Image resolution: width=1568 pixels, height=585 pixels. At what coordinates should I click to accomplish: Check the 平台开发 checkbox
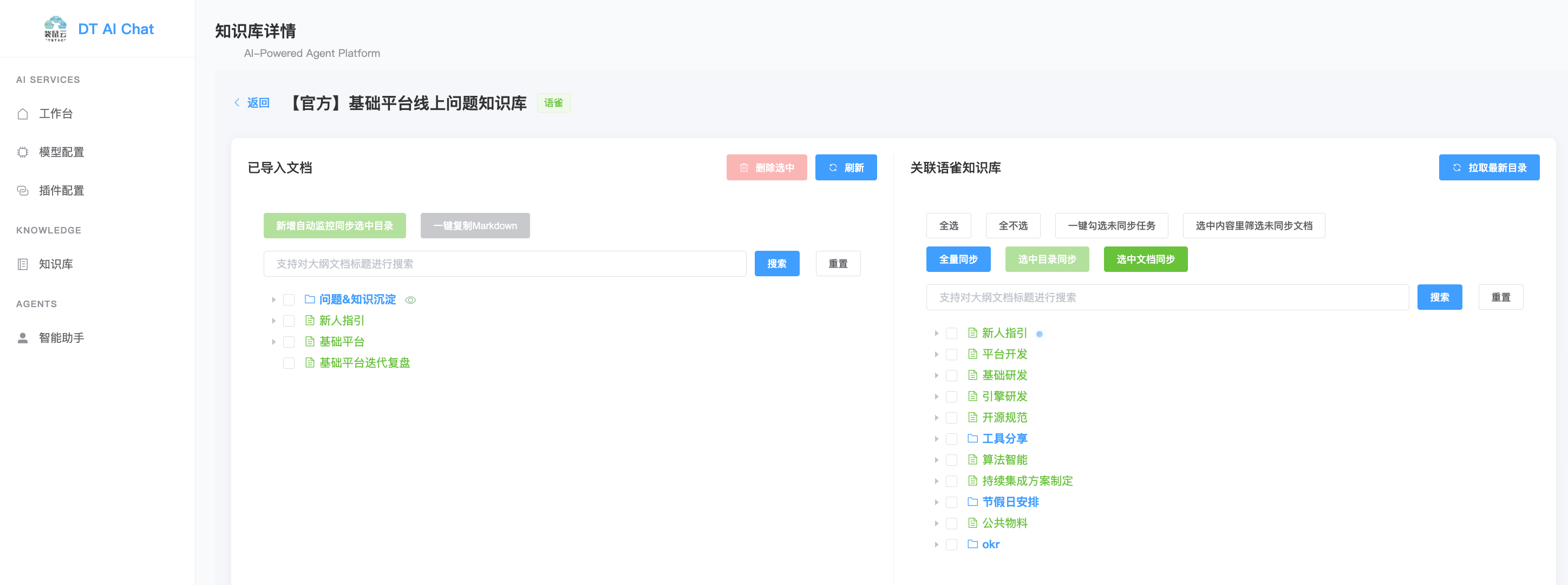(951, 354)
